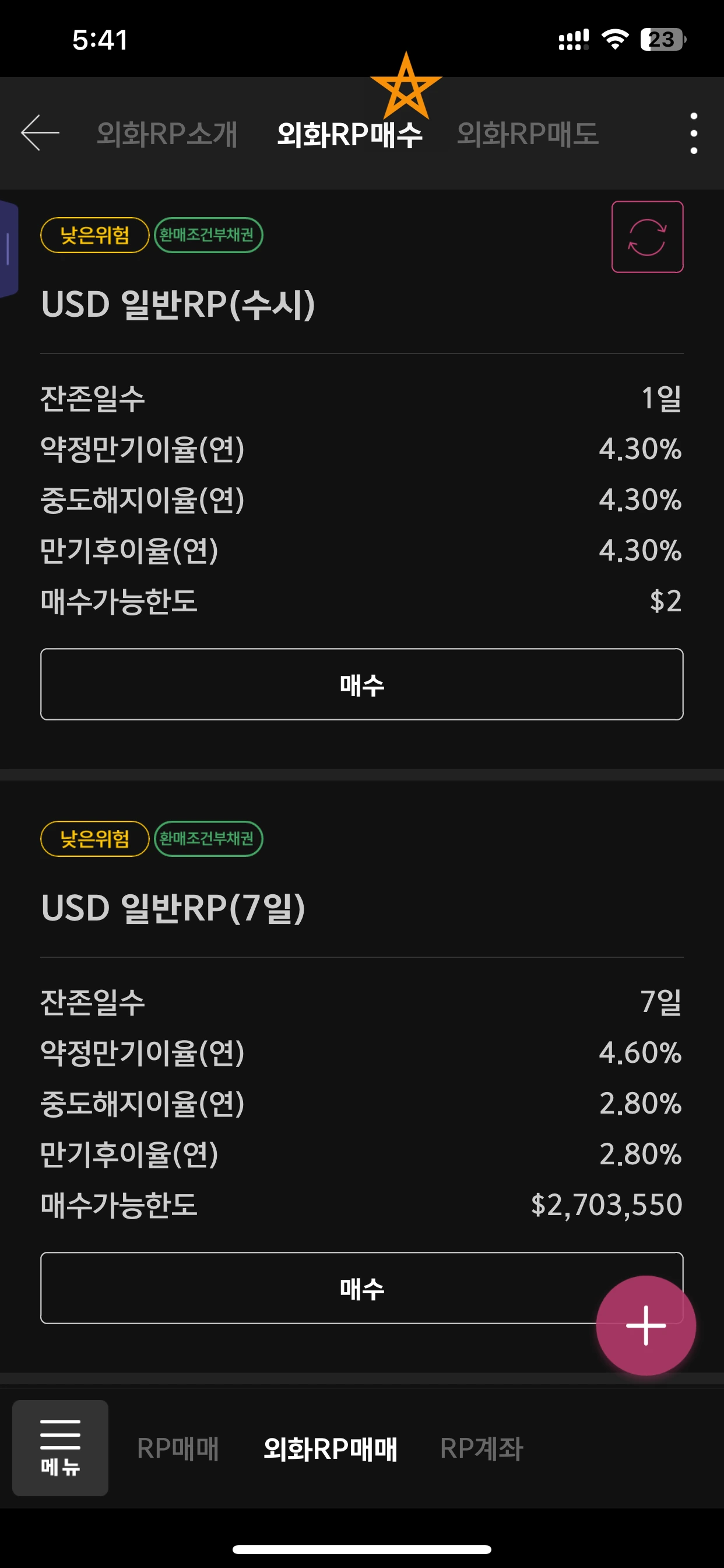The height and width of the screenshot is (1568, 724).
Task: Pull out the left edge side handle
Action: pyautogui.click(x=9, y=249)
